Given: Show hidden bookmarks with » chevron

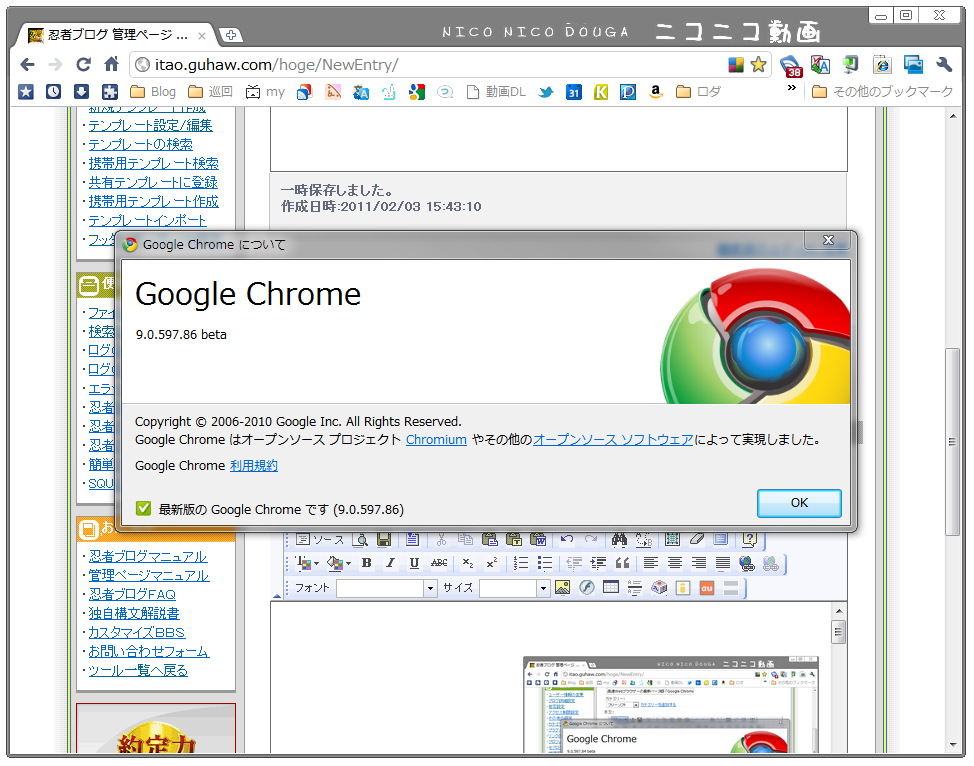Looking at the screenshot, I should tap(791, 88).
